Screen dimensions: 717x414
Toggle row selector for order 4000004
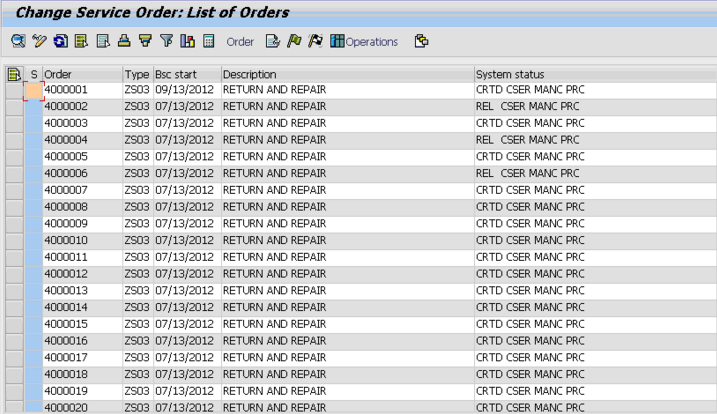[15, 140]
